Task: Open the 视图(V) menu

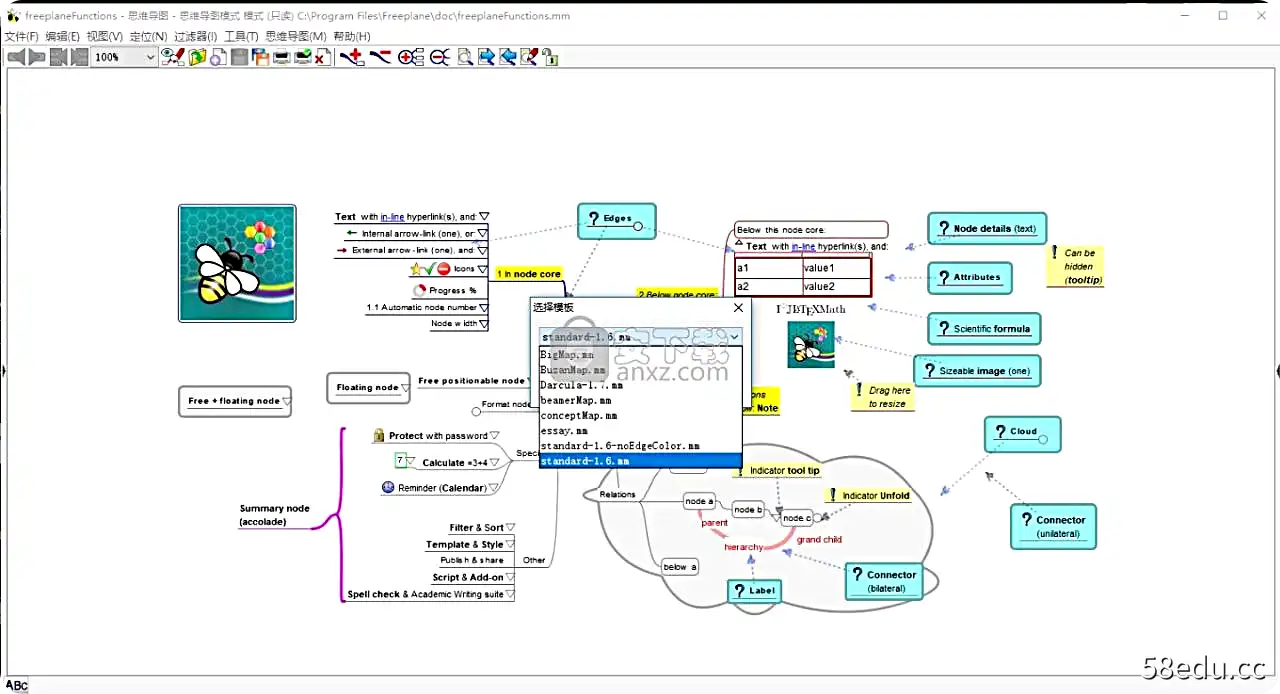Action: point(105,36)
